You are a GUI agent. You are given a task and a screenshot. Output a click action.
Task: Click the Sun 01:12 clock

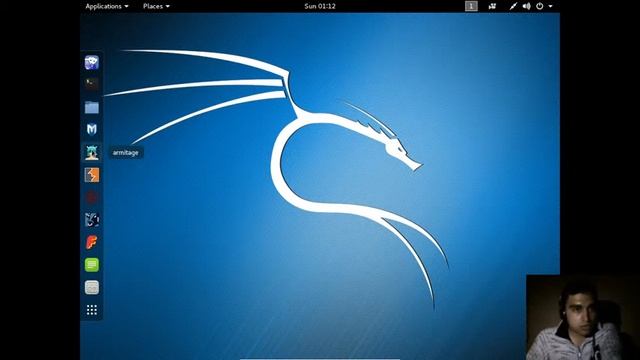tap(320, 6)
